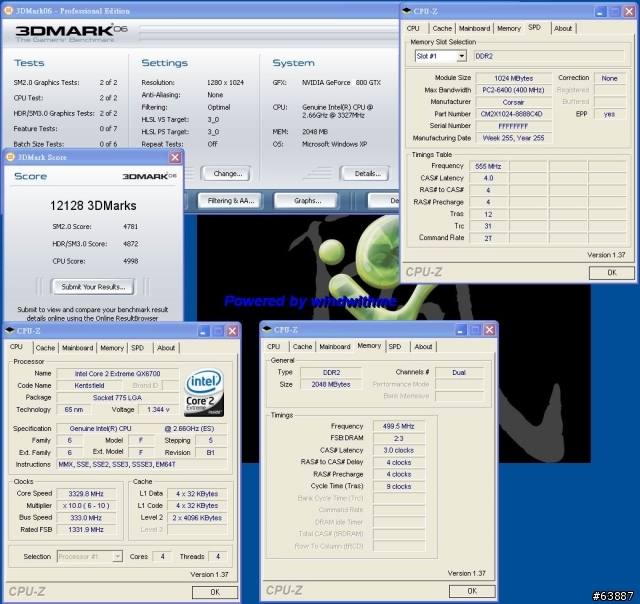Click OK in the CPU-Z processor window

[x=215, y=592]
